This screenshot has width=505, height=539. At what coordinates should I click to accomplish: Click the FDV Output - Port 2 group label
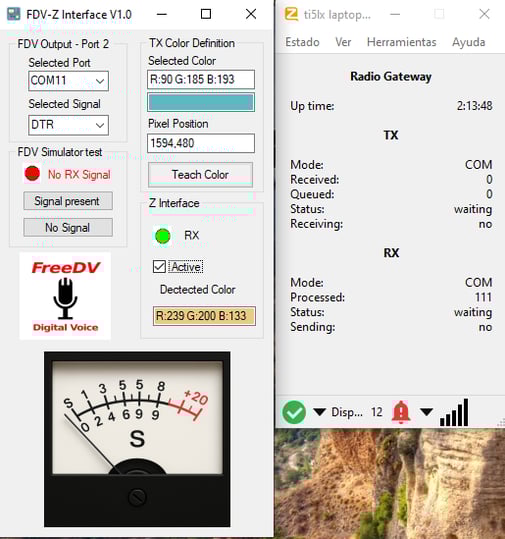tap(63, 44)
